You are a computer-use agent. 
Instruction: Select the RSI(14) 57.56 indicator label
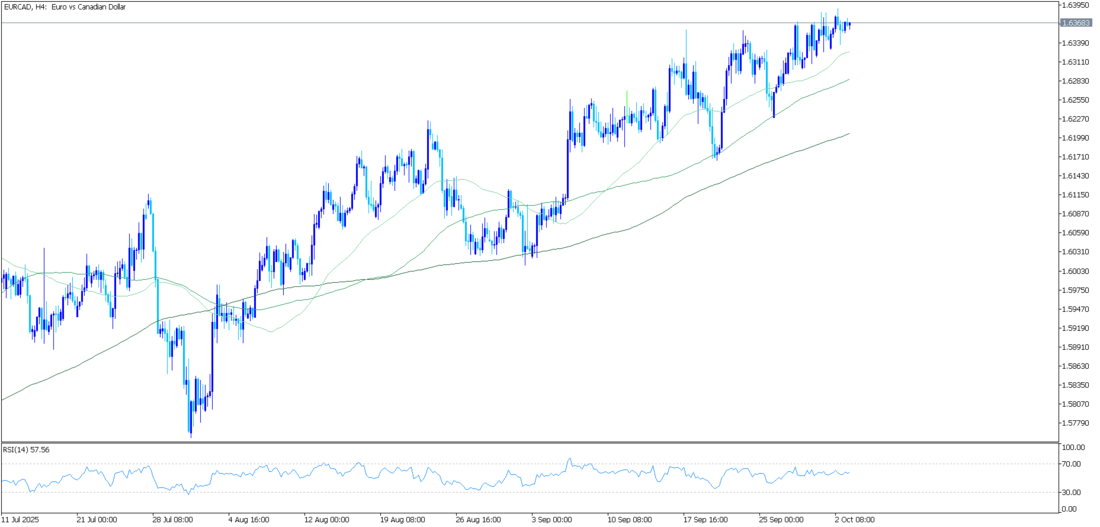tap(26, 450)
